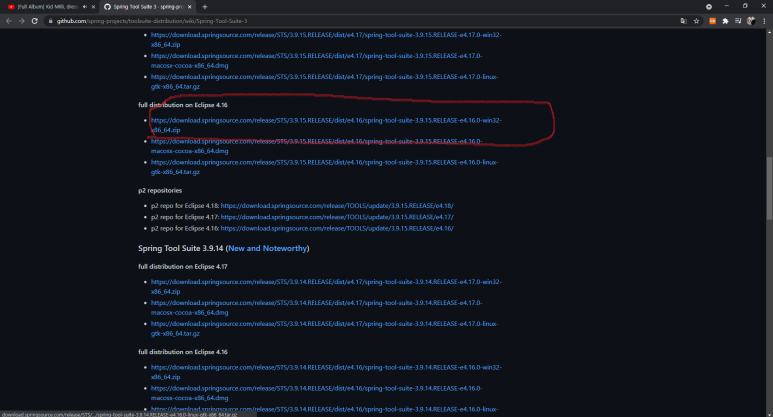Open the 3.9.14 New and Noteworthy link
This screenshot has height=417, width=773.
(267, 248)
